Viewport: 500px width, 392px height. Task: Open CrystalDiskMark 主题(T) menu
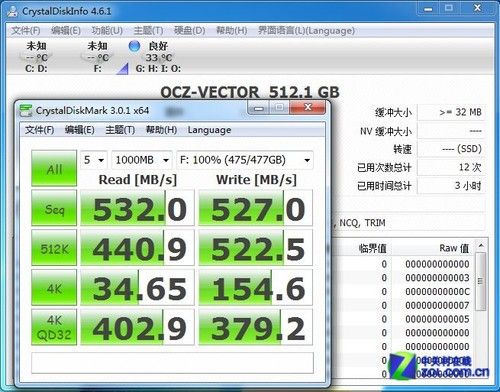[x=120, y=130]
